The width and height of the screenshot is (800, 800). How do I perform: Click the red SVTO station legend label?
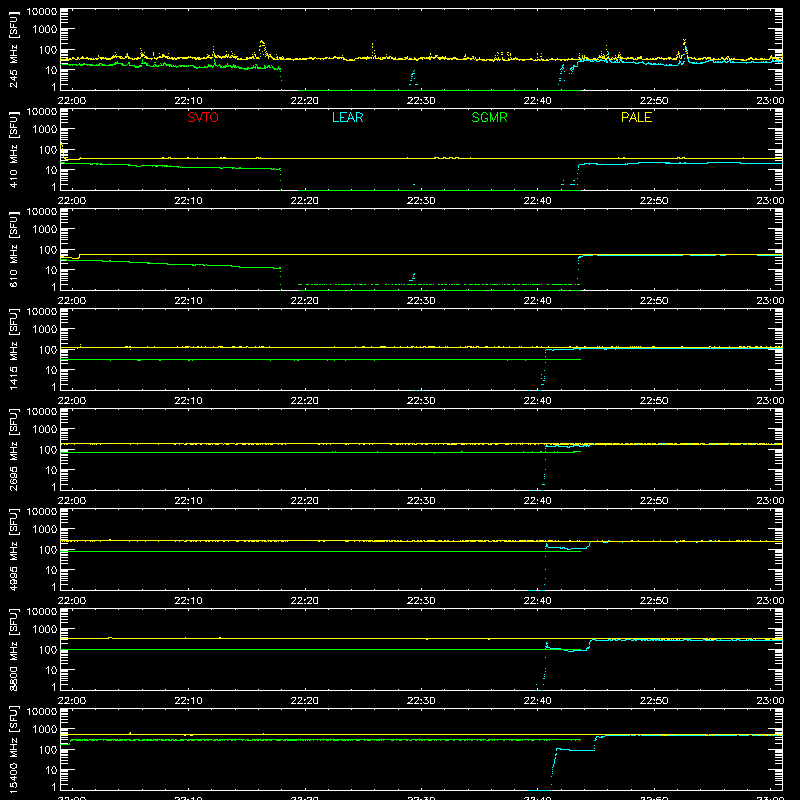[x=203, y=117]
